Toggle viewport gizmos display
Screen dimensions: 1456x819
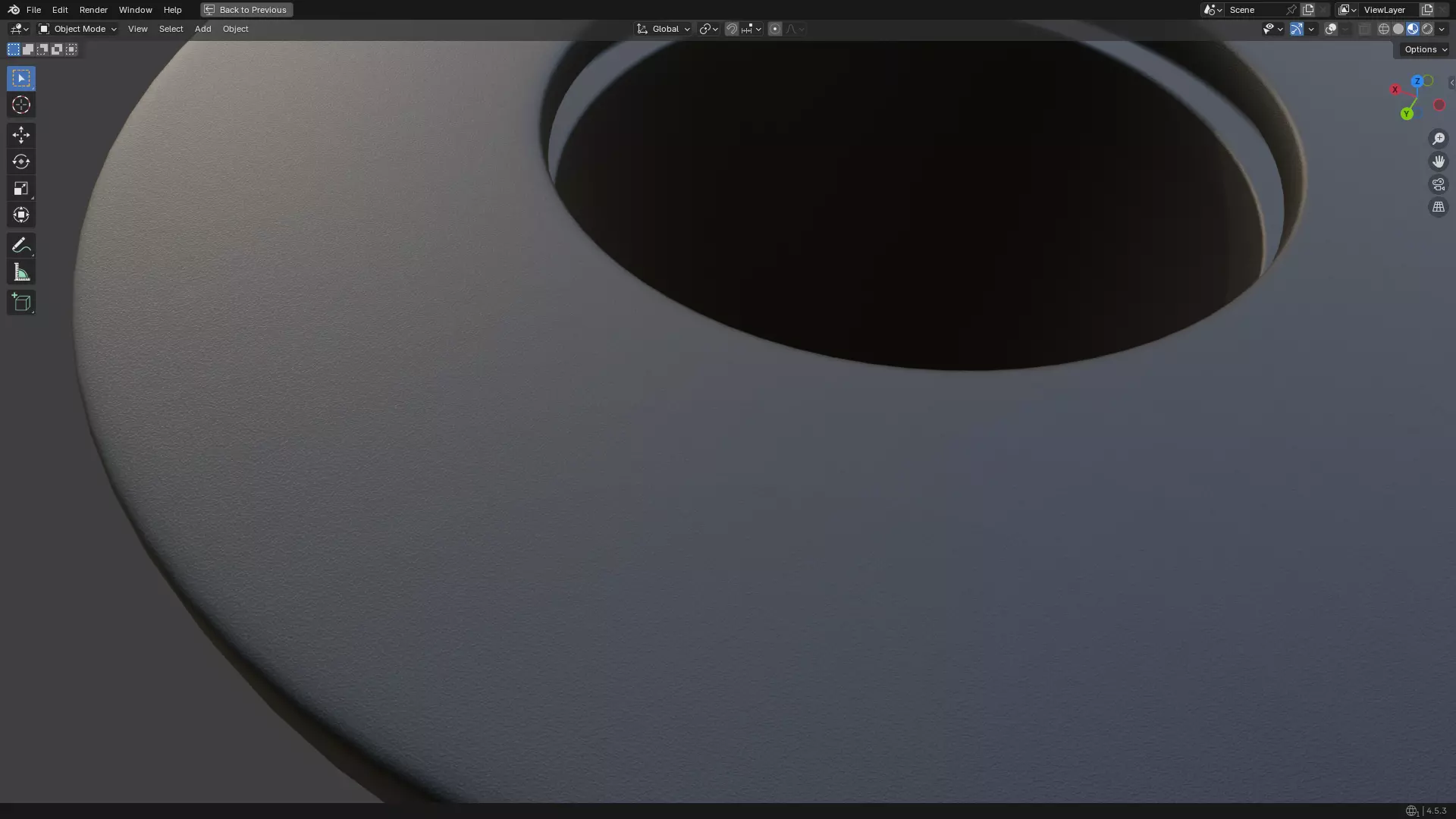(x=1297, y=29)
